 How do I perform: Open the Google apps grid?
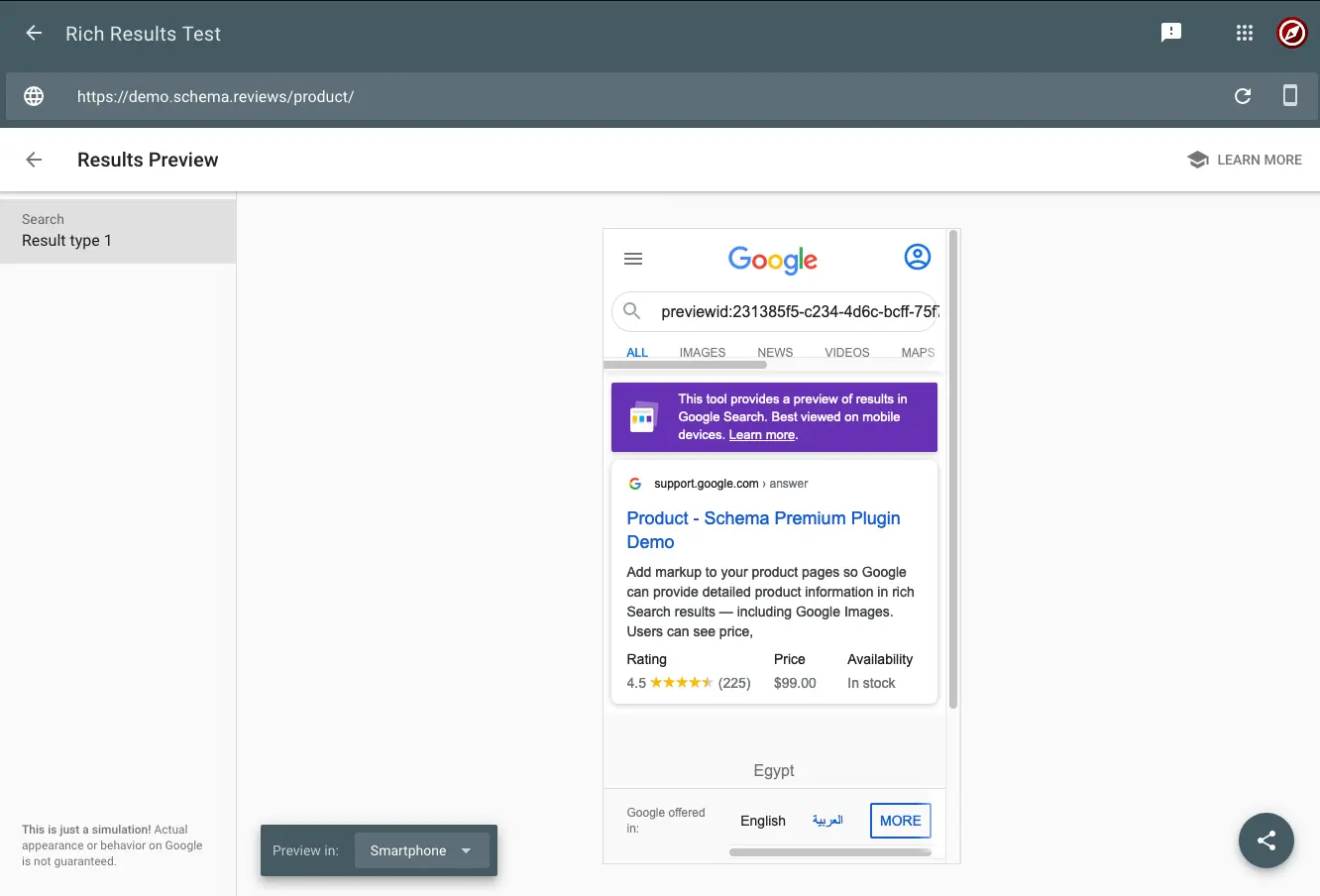(x=1244, y=33)
